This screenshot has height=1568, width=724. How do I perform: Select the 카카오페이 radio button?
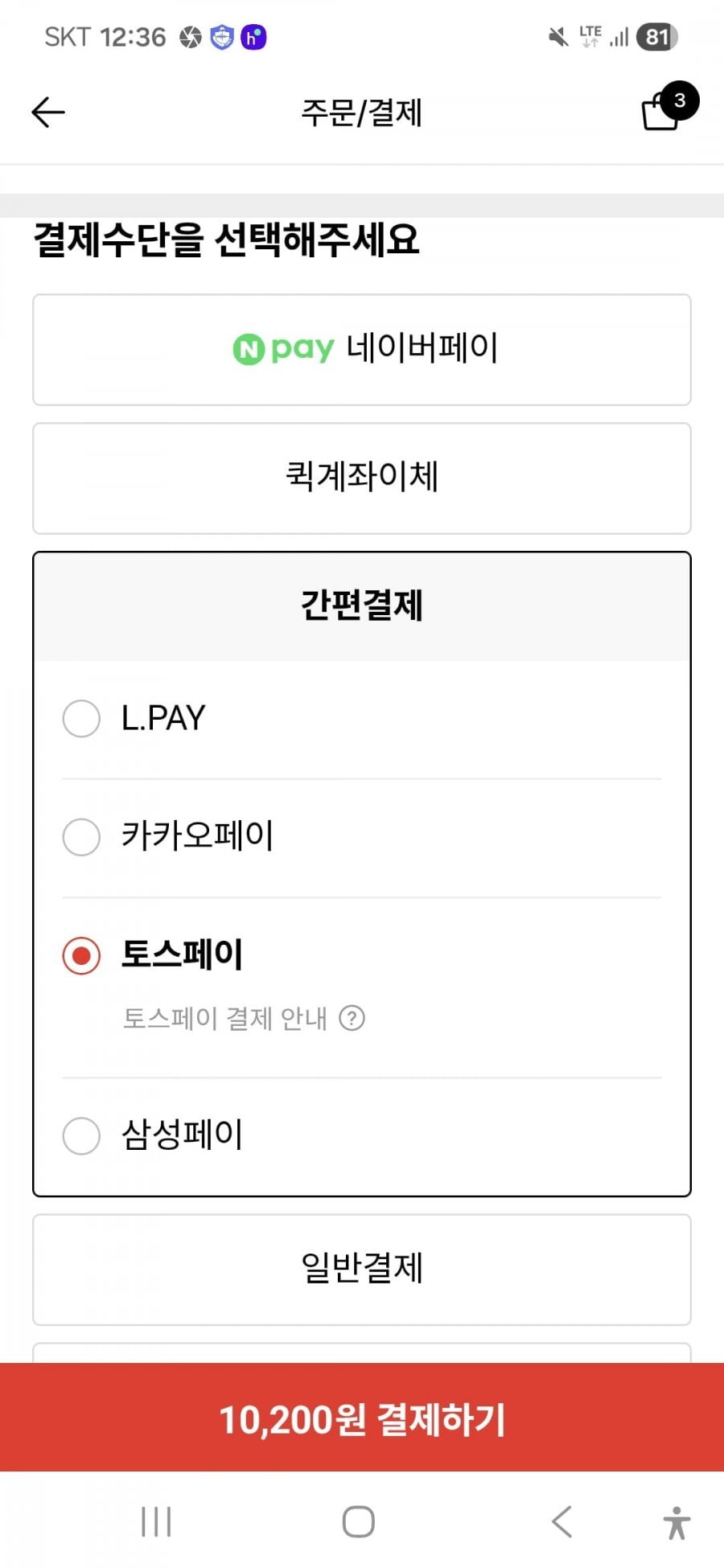(x=81, y=837)
